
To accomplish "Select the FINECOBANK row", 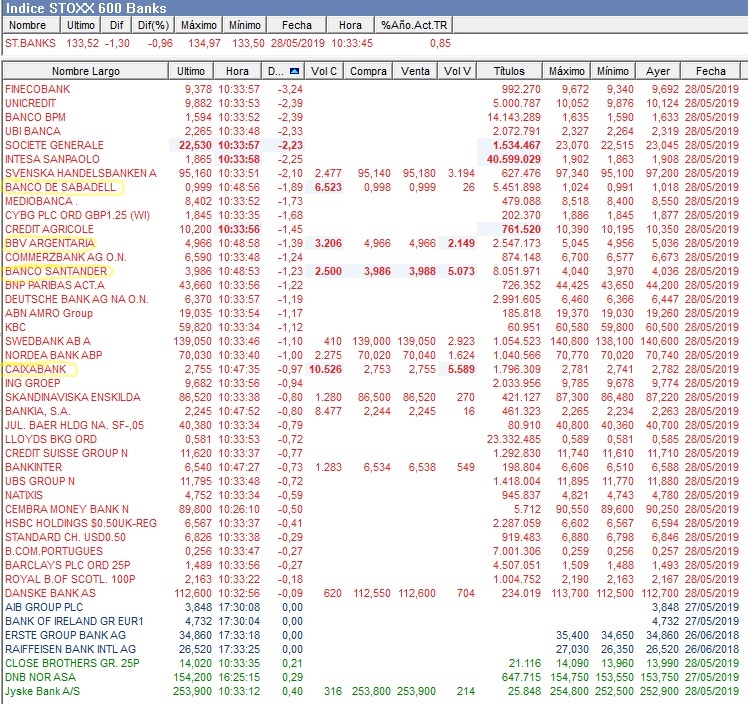I will (37, 89).
